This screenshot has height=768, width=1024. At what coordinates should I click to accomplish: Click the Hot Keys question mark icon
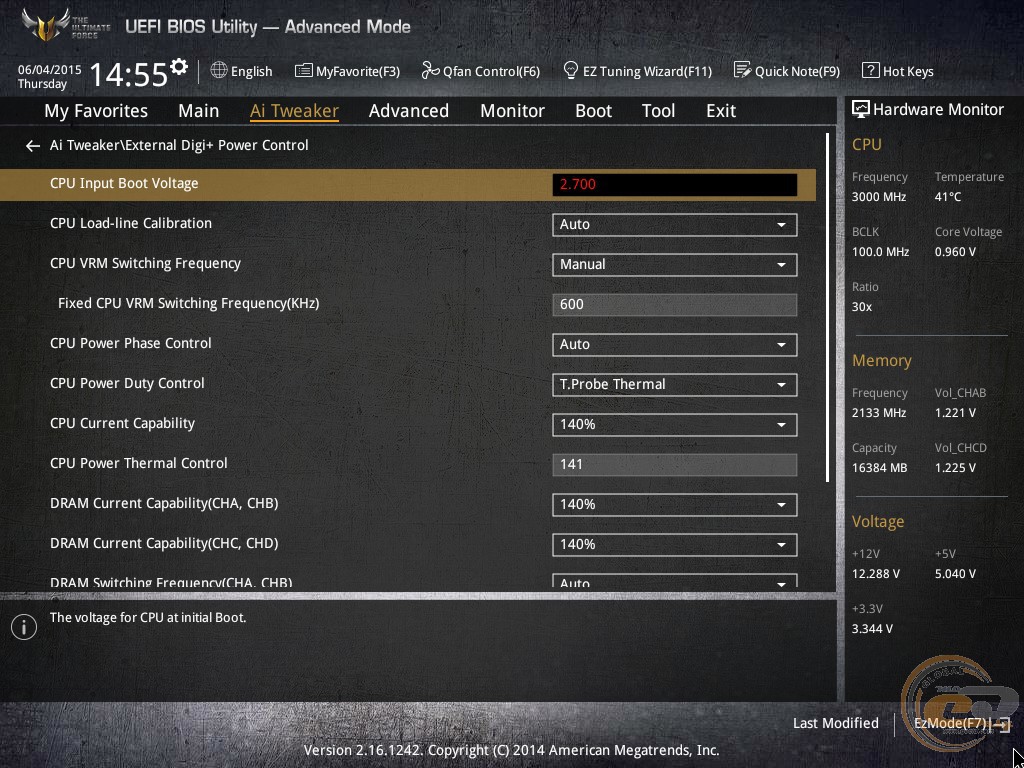click(871, 71)
